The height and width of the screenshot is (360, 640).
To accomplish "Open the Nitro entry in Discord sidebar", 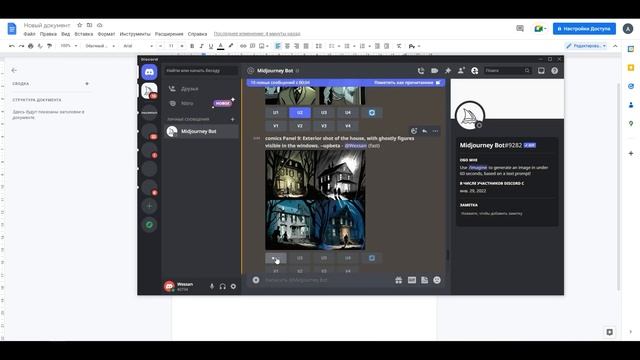I will pos(201,103).
